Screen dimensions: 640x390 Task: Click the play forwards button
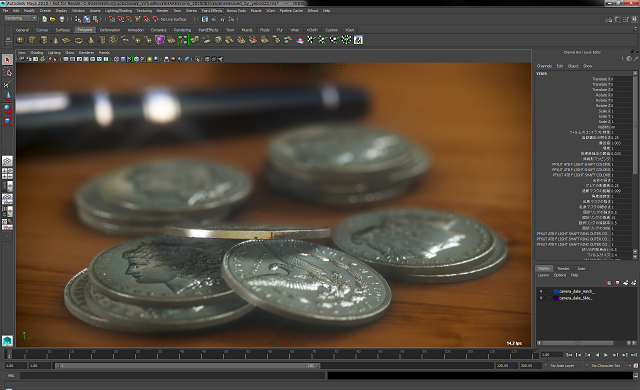click(x=606, y=355)
